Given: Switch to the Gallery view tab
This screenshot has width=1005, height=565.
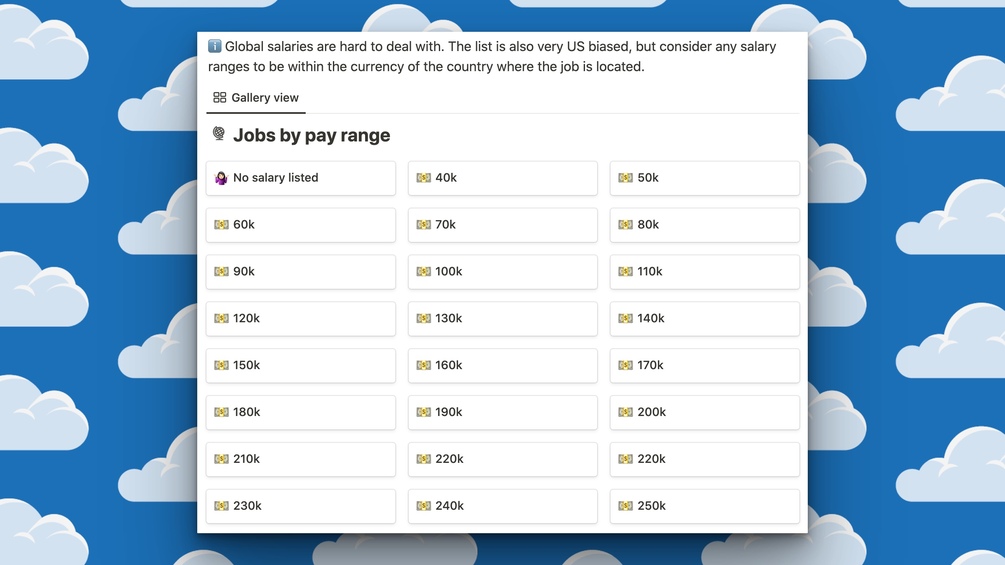Looking at the screenshot, I should (x=256, y=98).
